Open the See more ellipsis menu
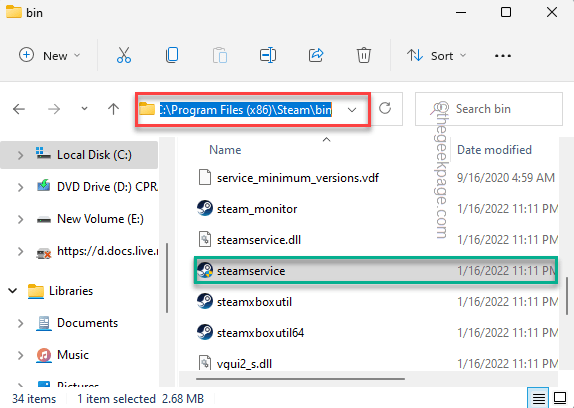Viewport: 574px width, 408px height. click(503, 56)
